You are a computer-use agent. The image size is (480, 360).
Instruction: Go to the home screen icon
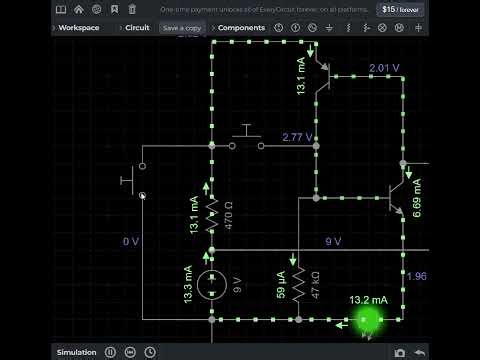tap(79, 9)
